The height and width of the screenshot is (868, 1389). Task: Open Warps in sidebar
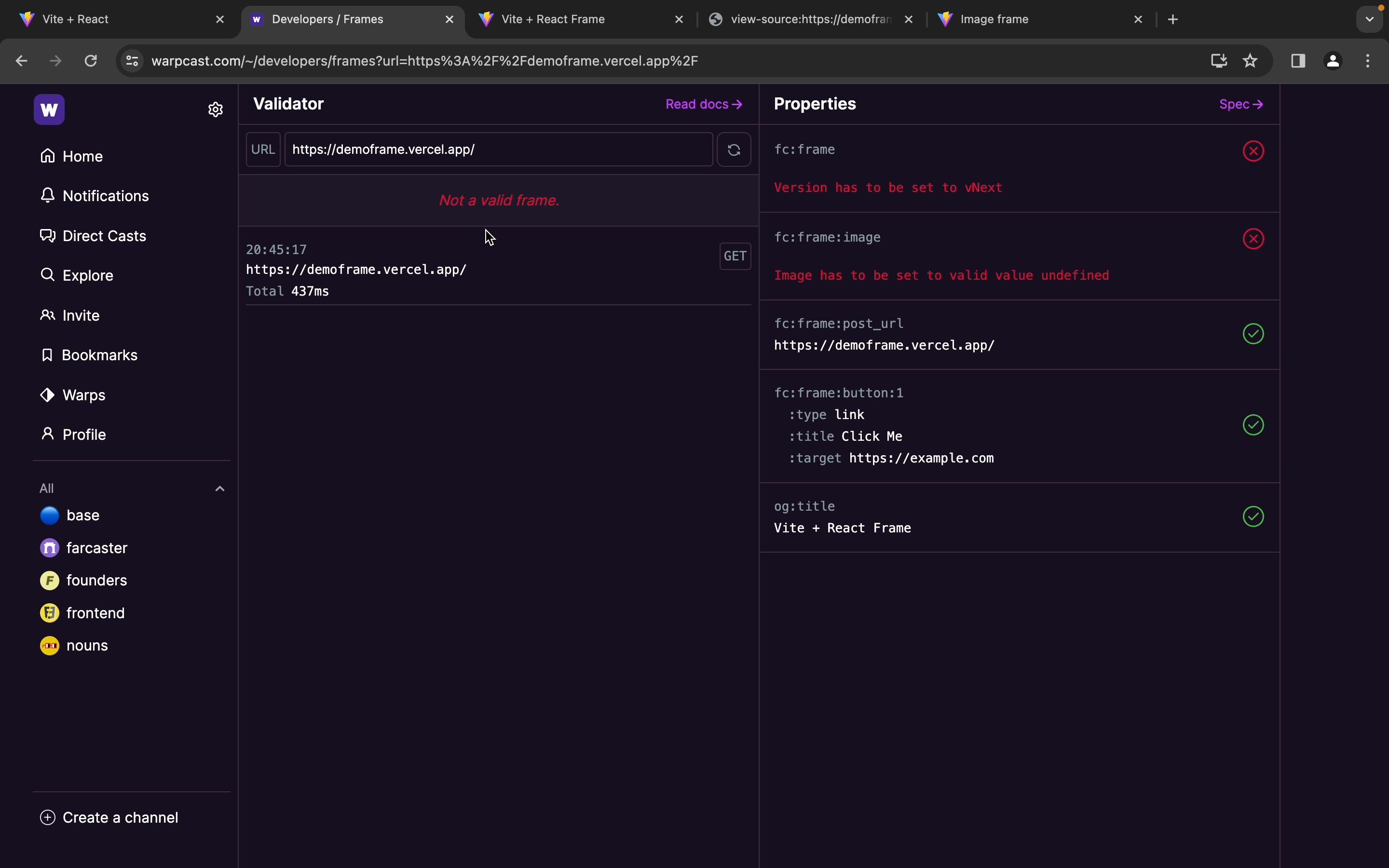[x=73, y=395]
